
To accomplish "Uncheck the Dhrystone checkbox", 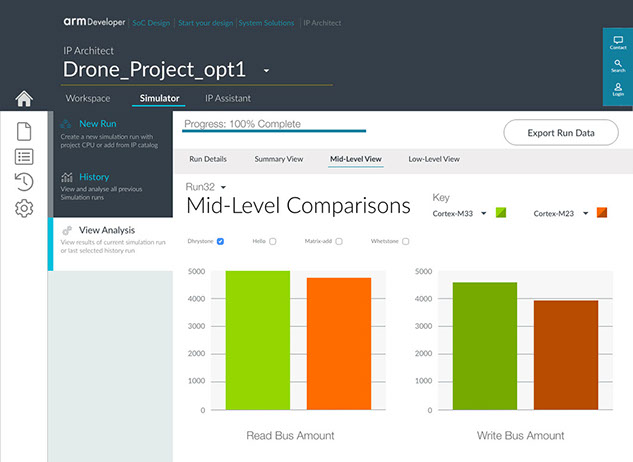I will pyautogui.click(x=220, y=241).
